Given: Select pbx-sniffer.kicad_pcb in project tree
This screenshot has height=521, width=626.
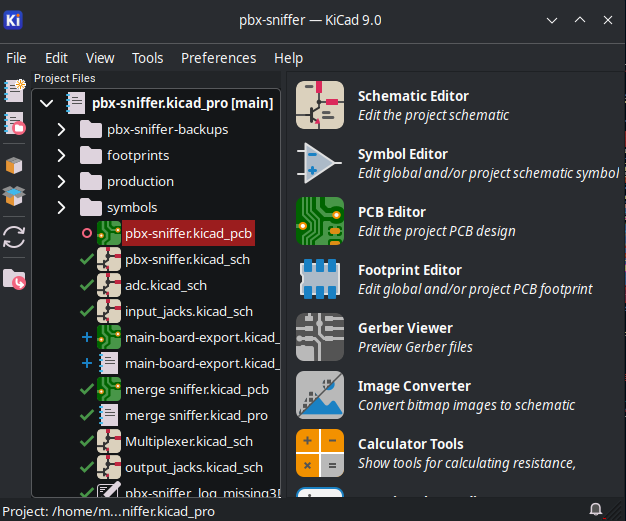Looking at the screenshot, I should pyautogui.click(x=188, y=233).
